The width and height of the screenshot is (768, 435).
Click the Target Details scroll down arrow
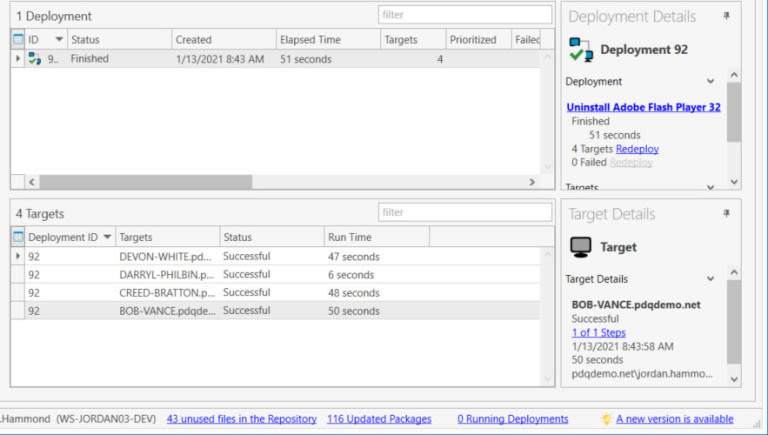pos(734,379)
